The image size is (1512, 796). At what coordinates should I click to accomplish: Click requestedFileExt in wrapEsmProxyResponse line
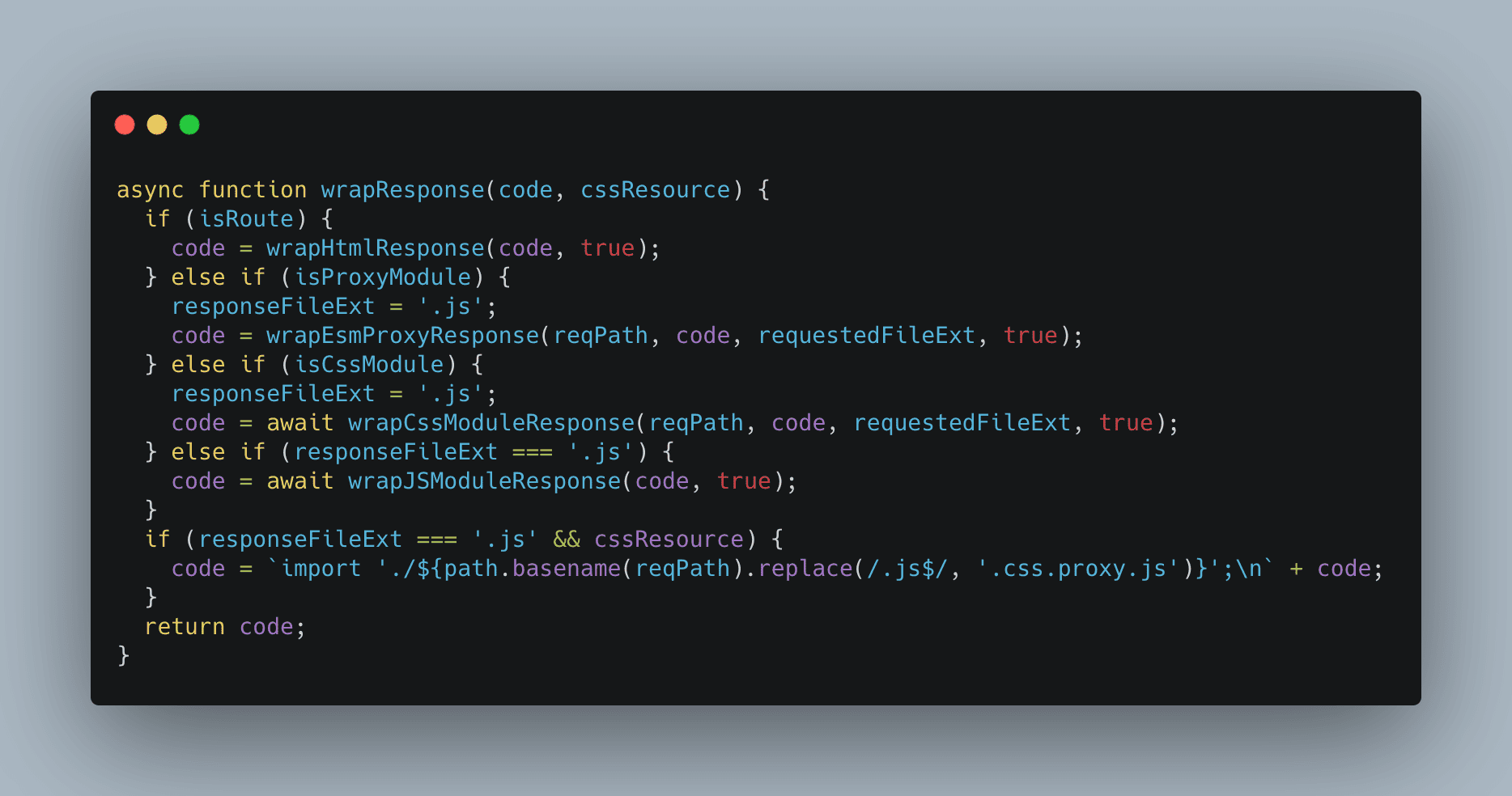866,336
